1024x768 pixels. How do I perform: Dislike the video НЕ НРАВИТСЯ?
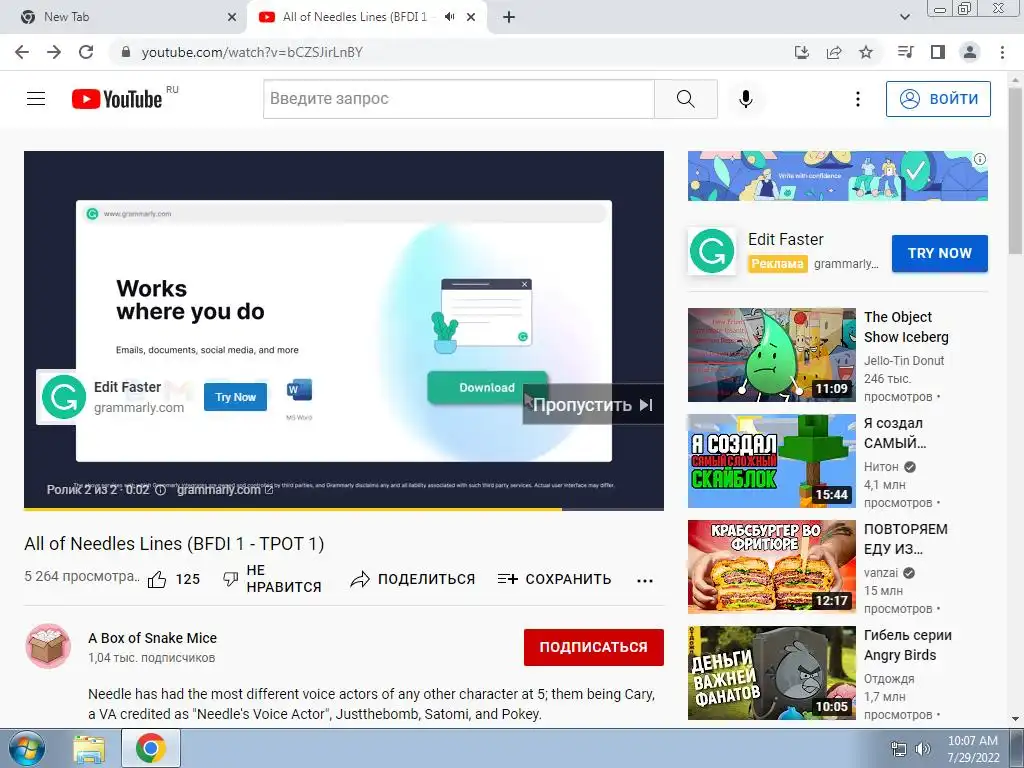[272, 579]
